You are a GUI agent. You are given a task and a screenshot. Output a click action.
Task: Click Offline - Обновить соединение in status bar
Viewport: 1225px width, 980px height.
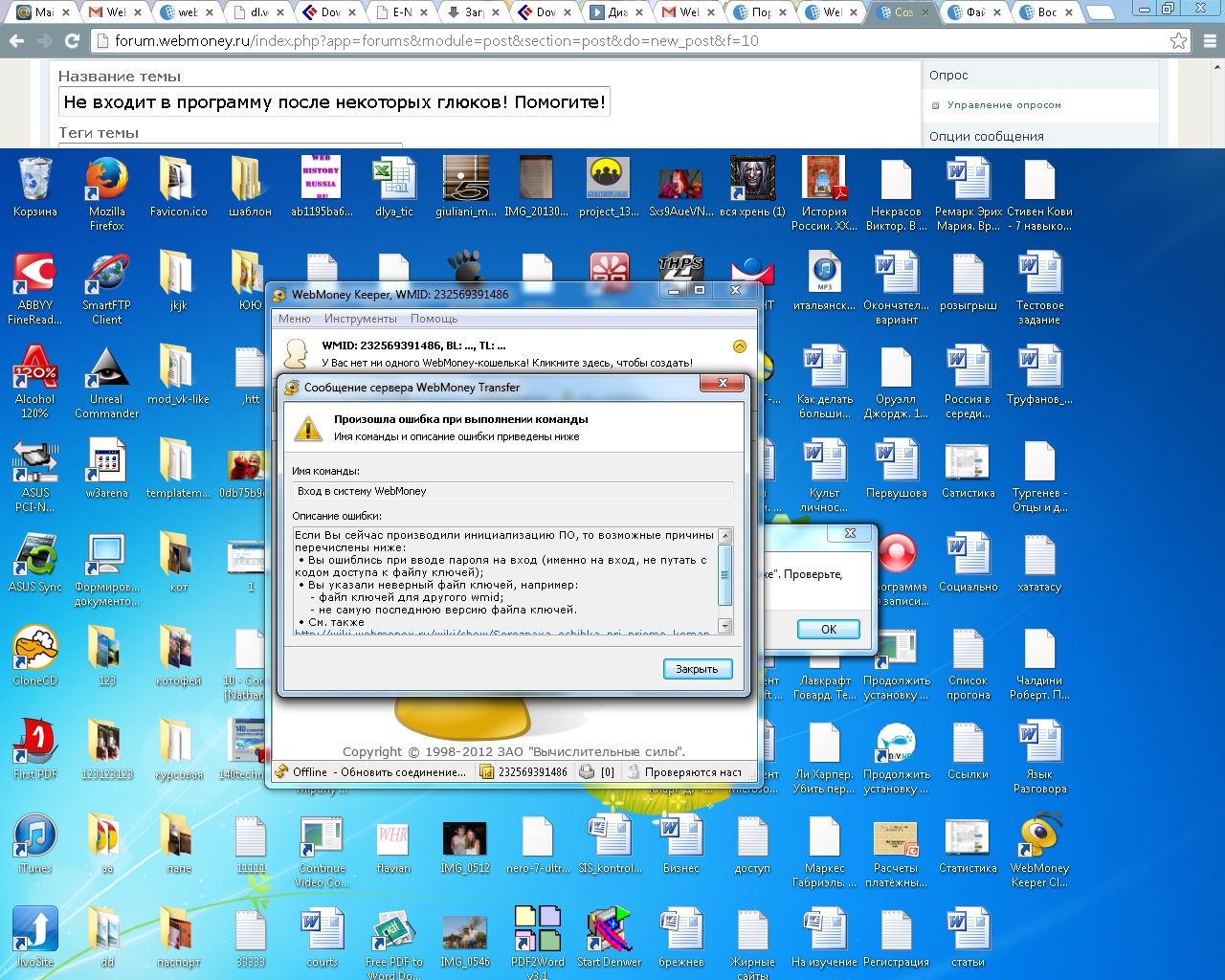(x=372, y=772)
